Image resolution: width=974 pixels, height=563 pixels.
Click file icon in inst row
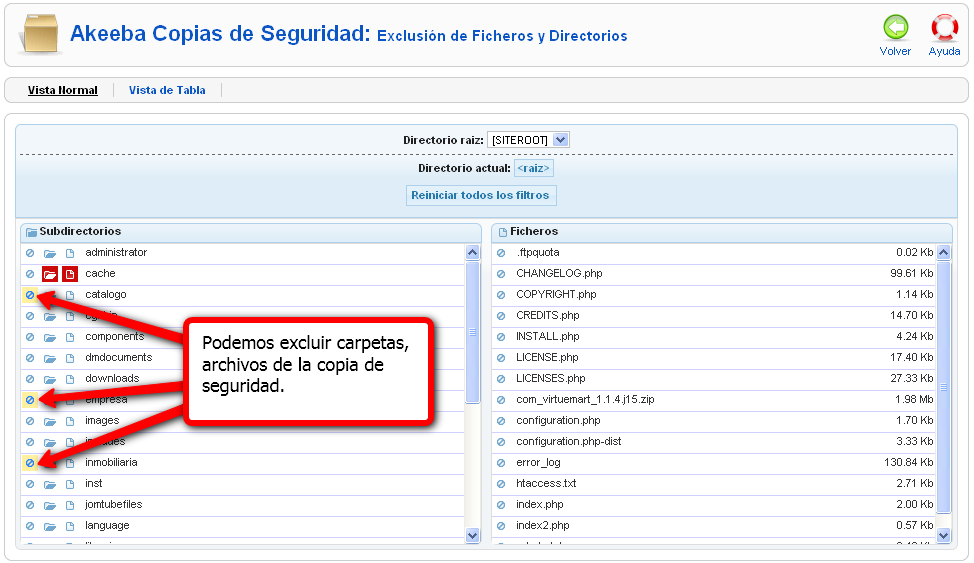pos(70,485)
